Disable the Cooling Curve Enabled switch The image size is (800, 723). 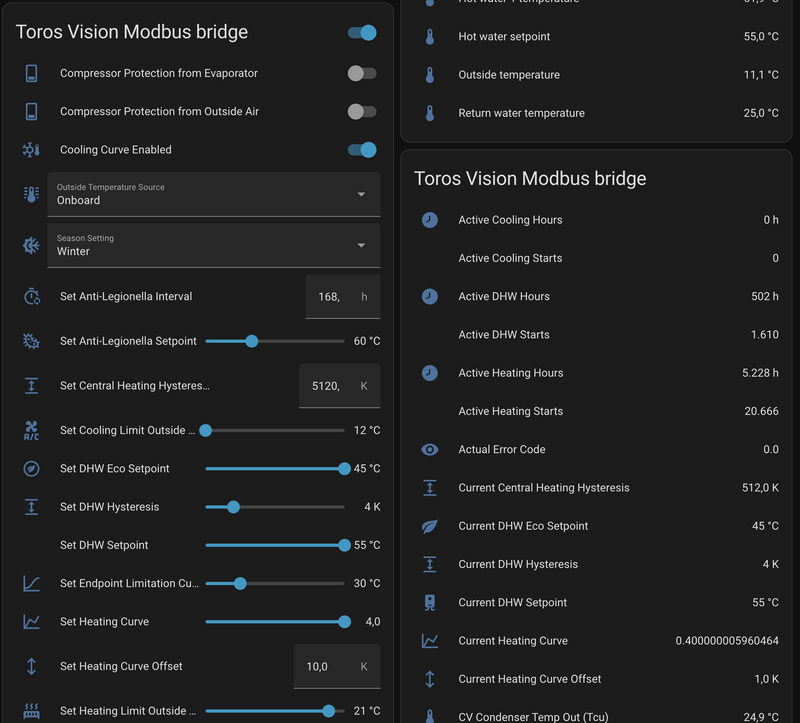pyautogui.click(x=362, y=150)
